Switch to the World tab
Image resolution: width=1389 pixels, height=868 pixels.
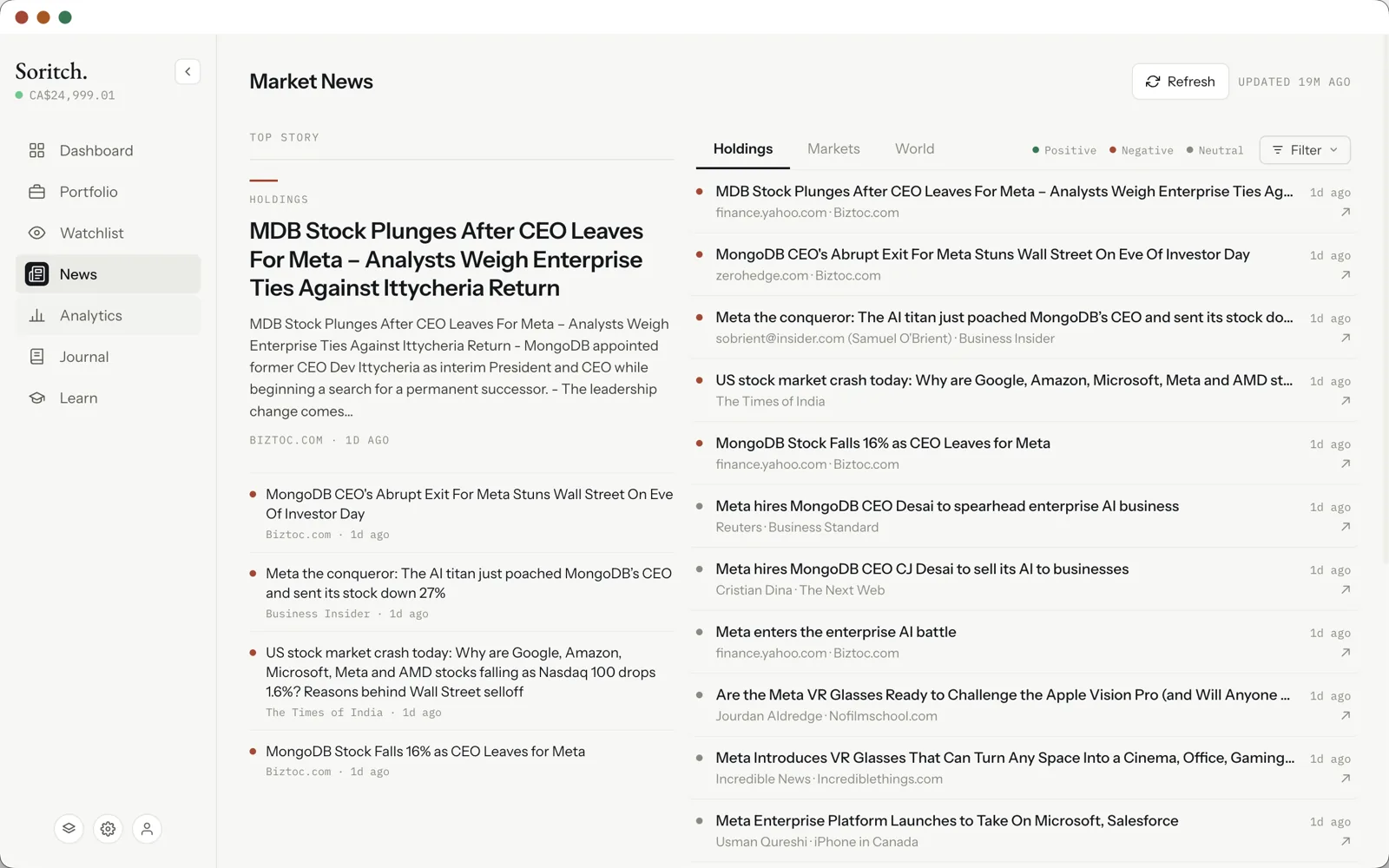[915, 149]
